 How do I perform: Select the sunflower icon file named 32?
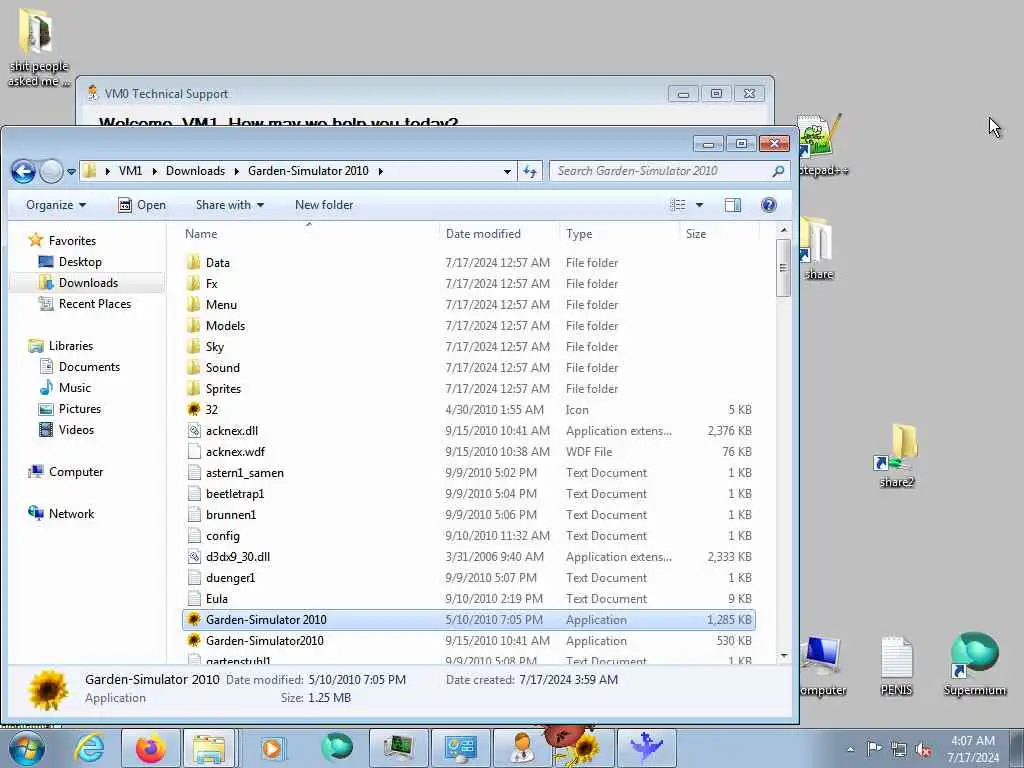point(193,409)
